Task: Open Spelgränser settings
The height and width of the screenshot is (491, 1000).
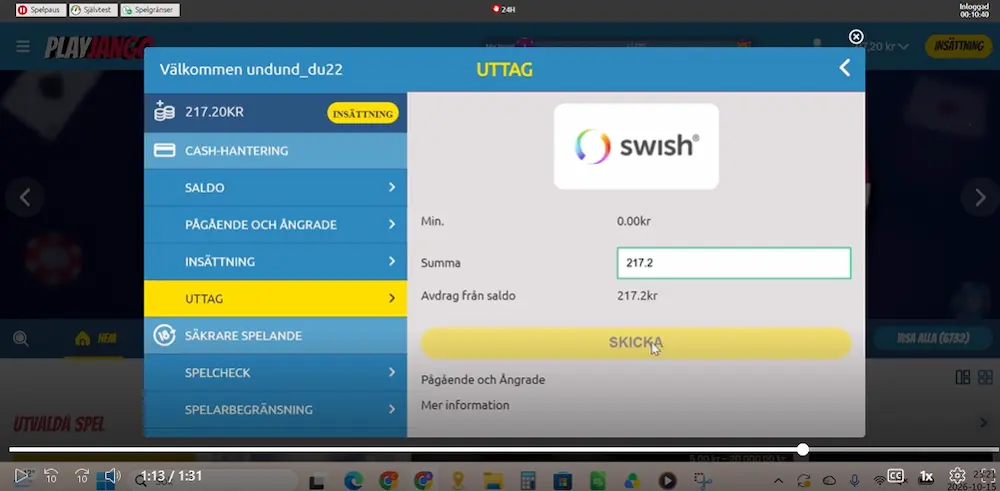Action: coord(150,10)
